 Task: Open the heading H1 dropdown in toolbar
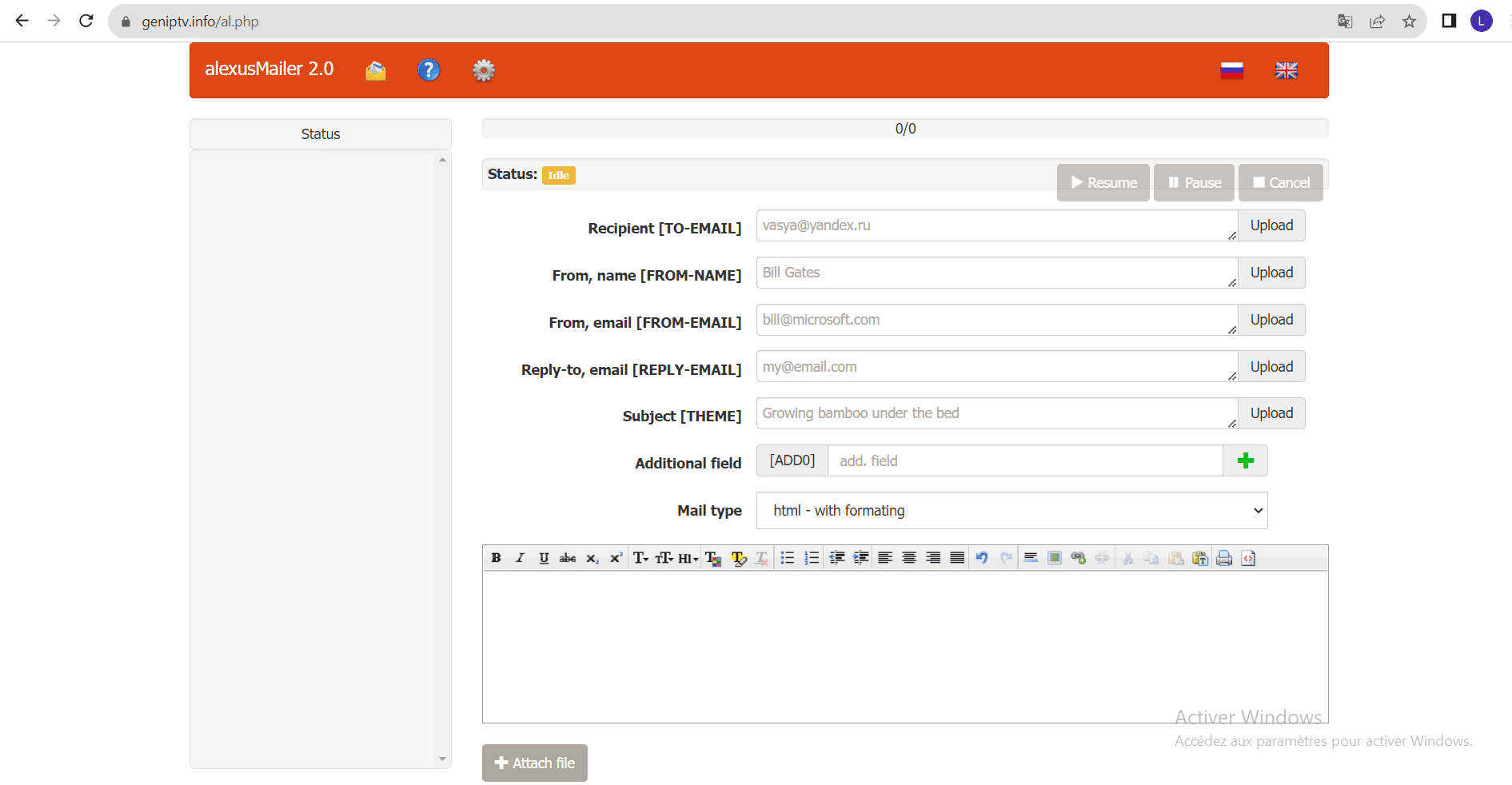[688, 558]
